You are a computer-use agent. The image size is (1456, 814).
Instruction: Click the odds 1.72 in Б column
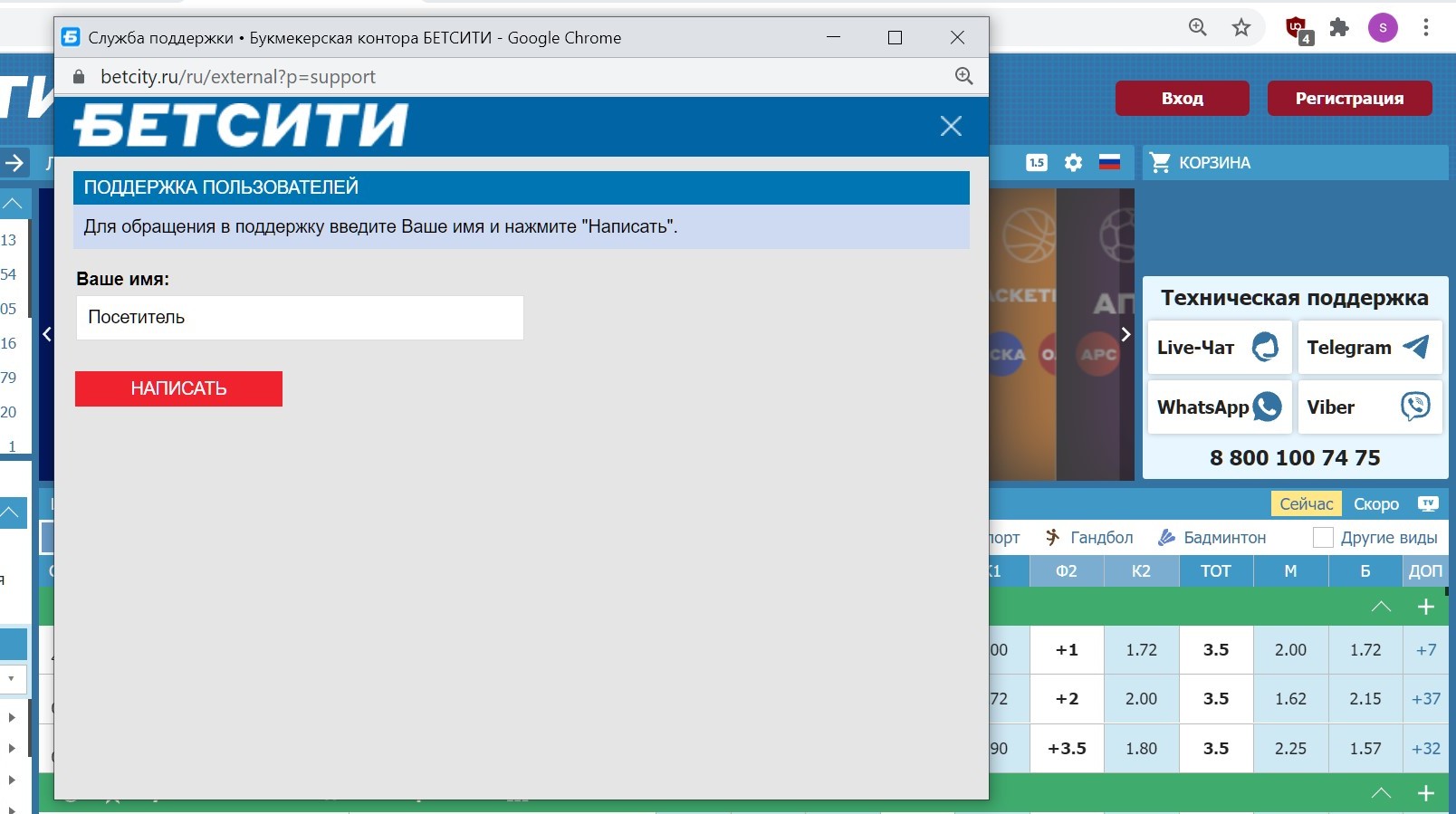click(x=1365, y=650)
